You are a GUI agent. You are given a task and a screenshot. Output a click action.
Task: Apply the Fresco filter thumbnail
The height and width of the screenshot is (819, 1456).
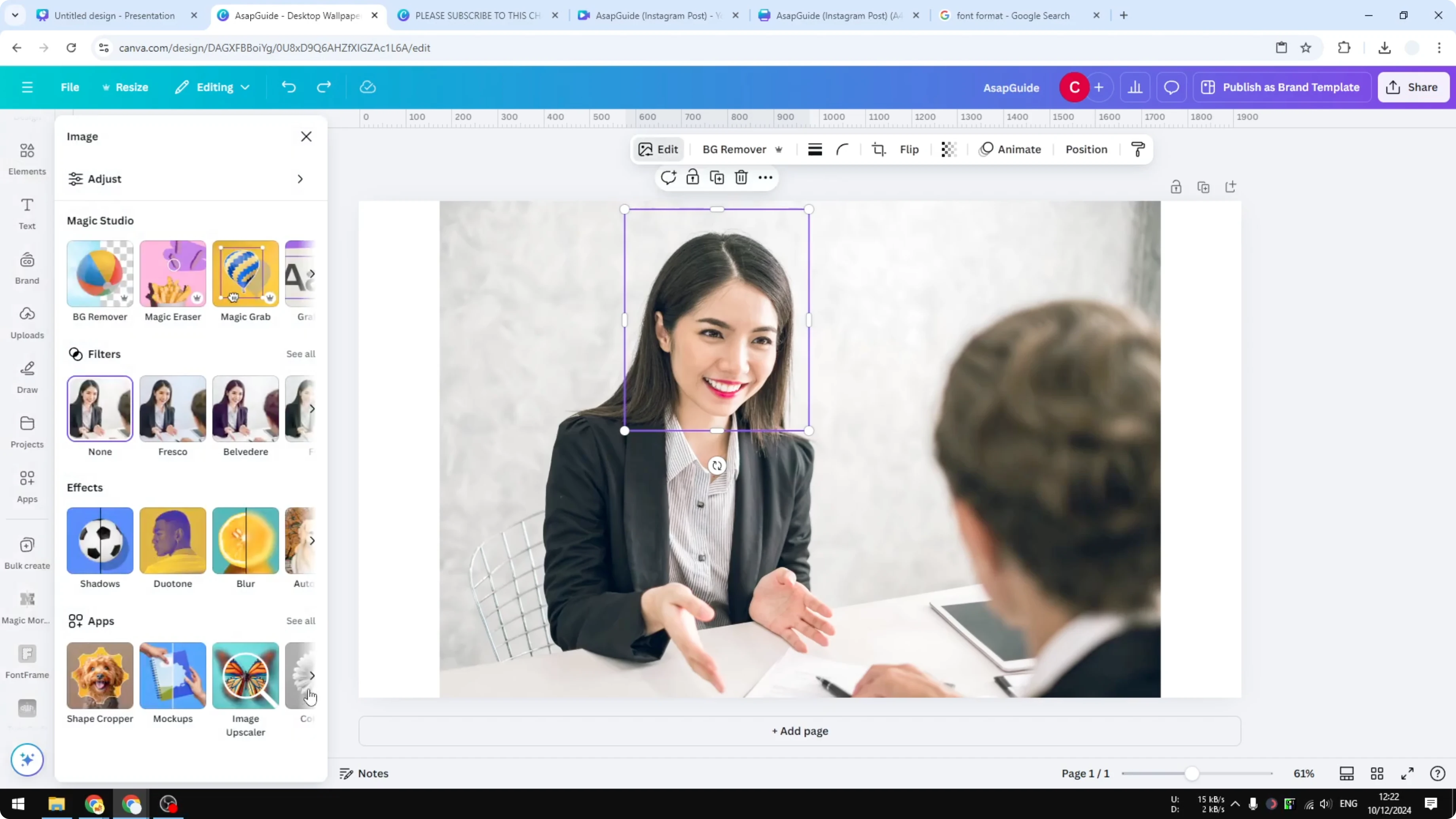point(173,409)
